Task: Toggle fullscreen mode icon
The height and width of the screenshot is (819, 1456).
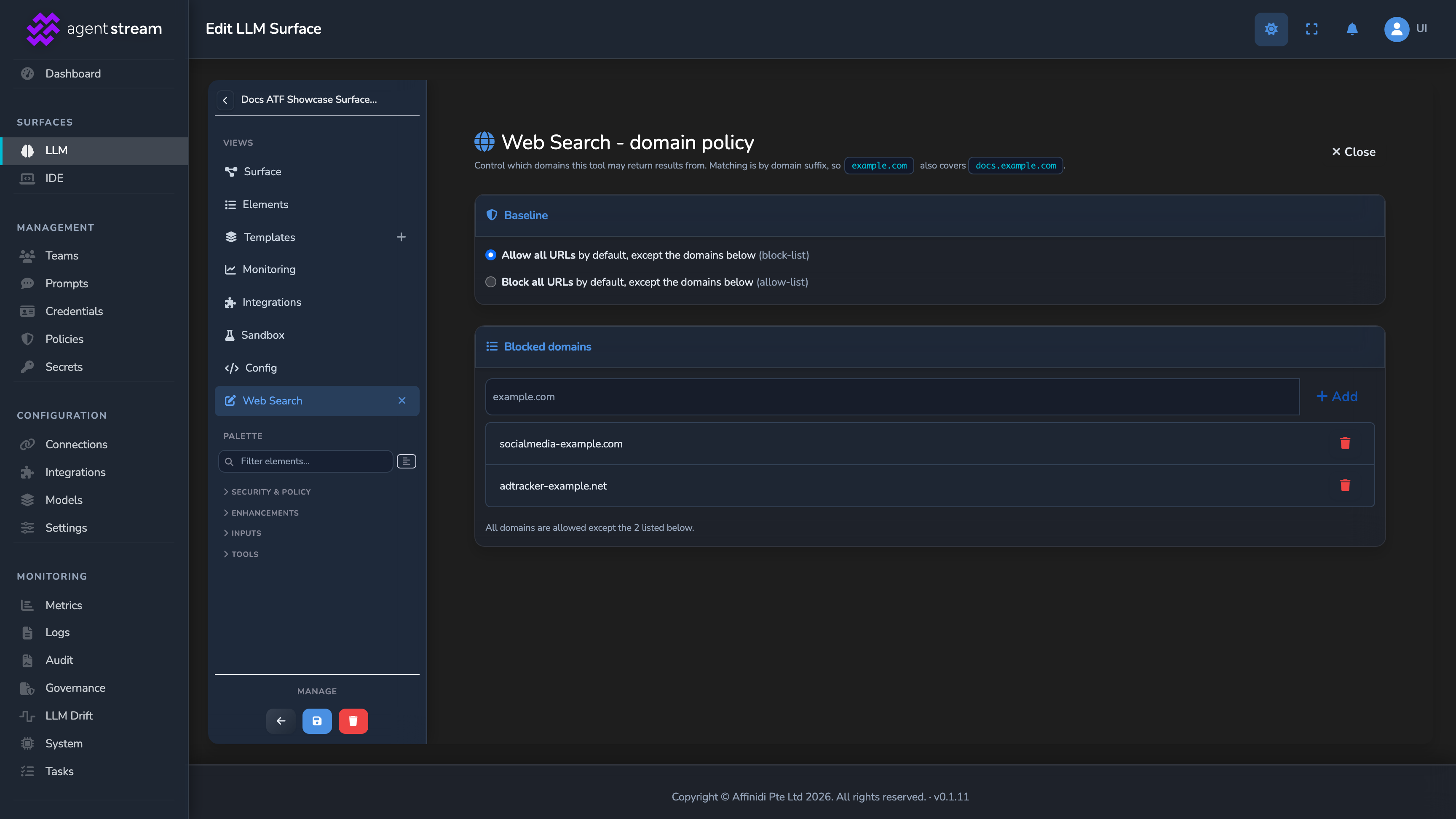Action: pos(1312,29)
